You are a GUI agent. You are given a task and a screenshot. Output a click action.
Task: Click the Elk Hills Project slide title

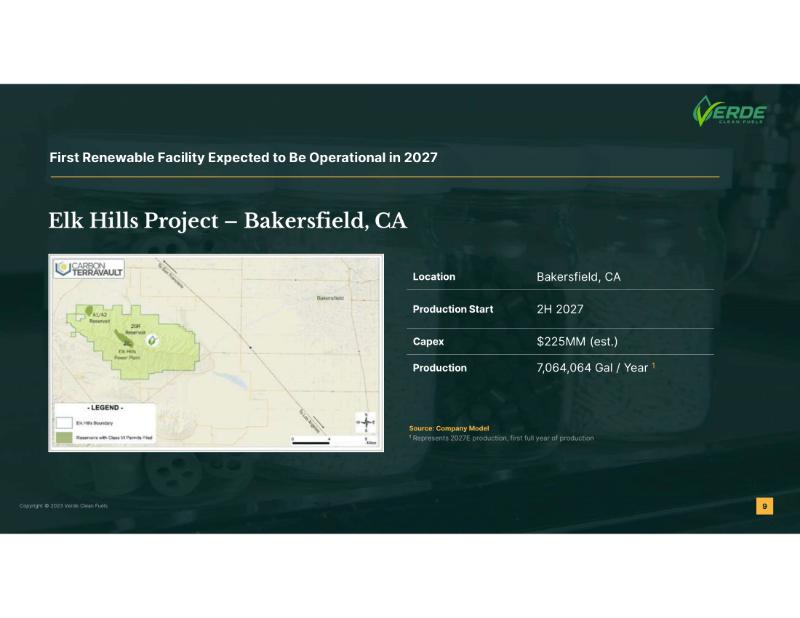228,220
